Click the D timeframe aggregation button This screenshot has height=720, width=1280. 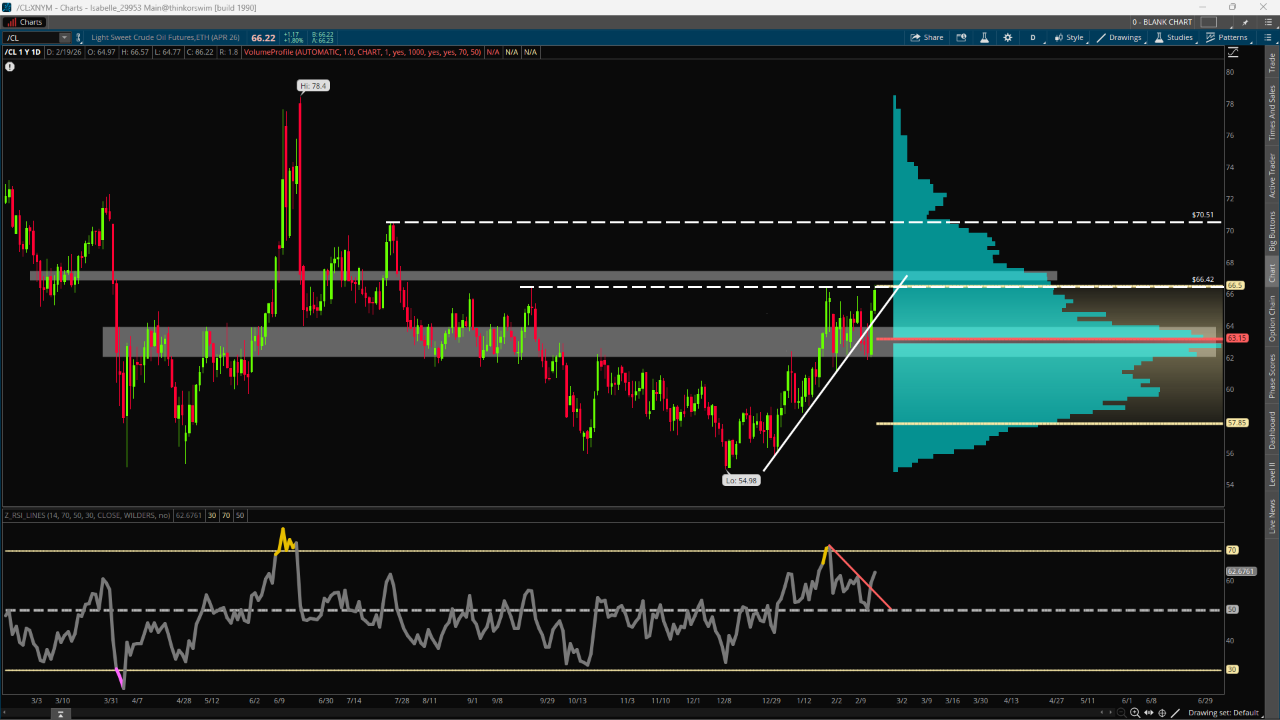[x=1033, y=37]
